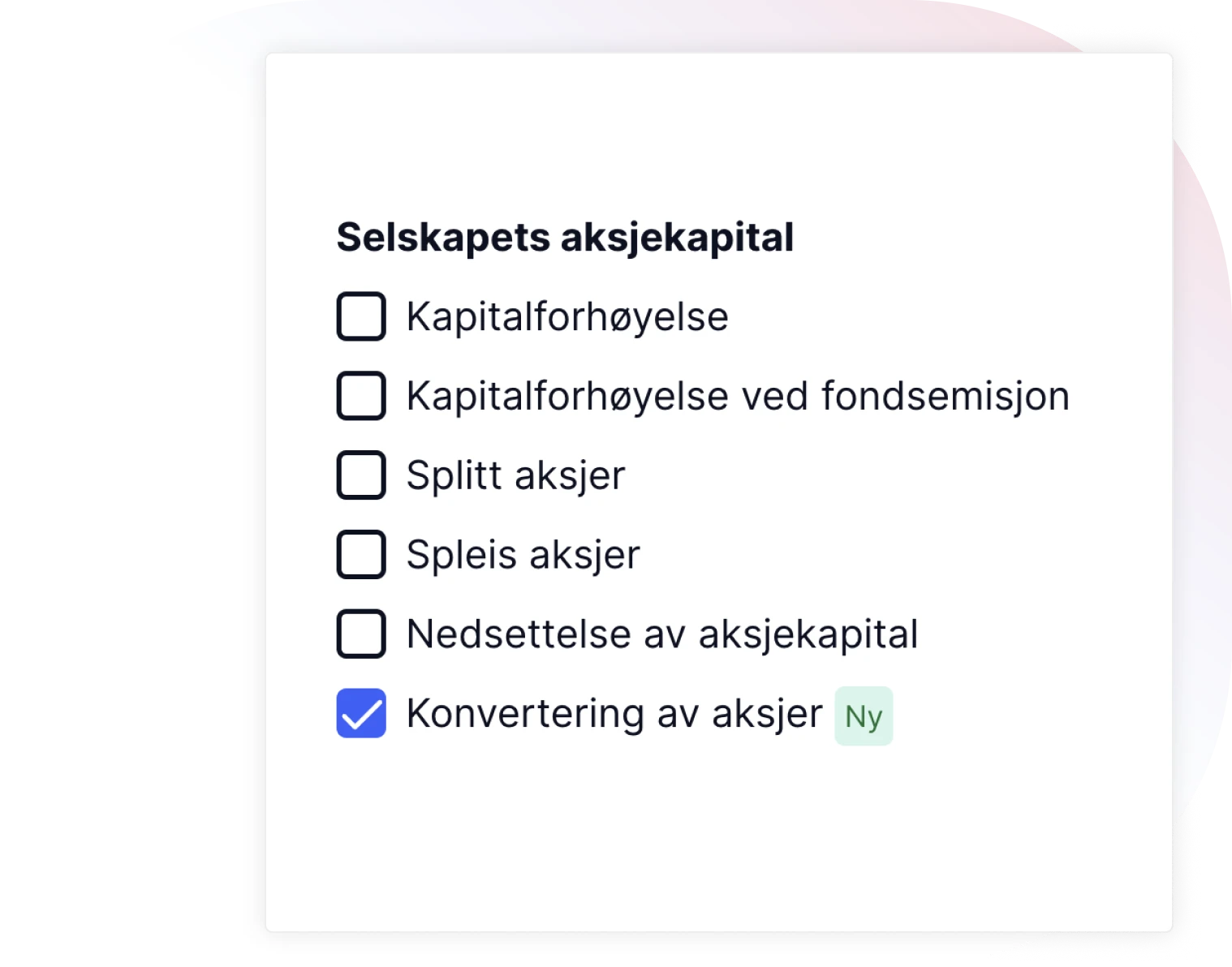Image resolution: width=1232 pixels, height=967 pixels.
Task: Check the Kapitalforhøyelse checkbox
Action: pyautogui.click(x=361, y=316)
